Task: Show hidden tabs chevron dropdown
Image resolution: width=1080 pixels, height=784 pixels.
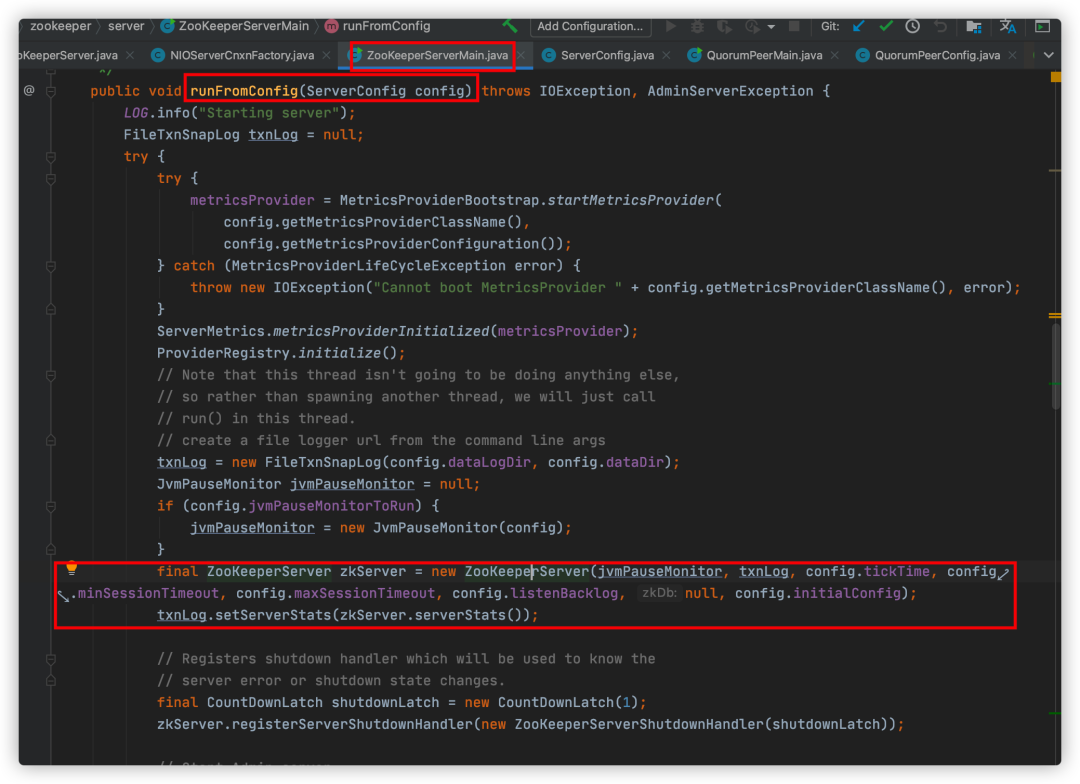Action: point(1048,55)
